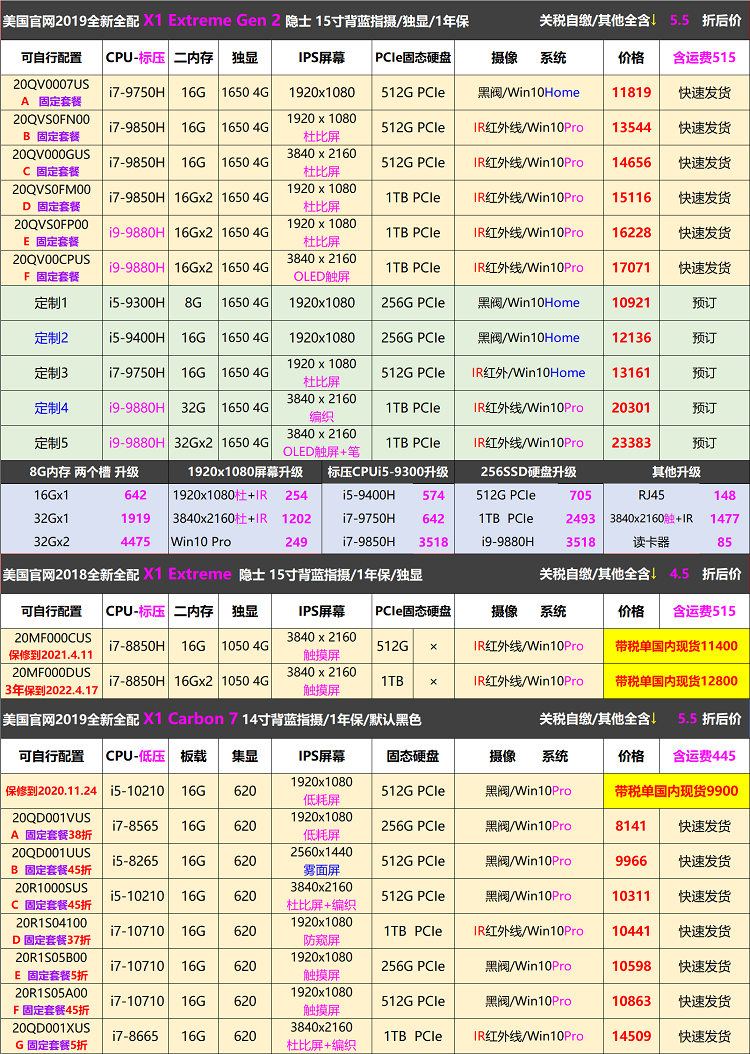This screenshot has height=1054, width=750.
Task: Select the RJ45 upgrade option
Action: click(x=638, y=495)
